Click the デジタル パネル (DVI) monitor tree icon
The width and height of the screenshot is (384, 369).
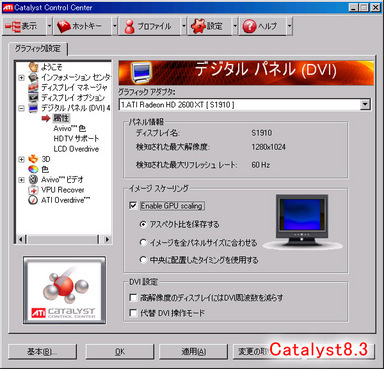point(33,108)
